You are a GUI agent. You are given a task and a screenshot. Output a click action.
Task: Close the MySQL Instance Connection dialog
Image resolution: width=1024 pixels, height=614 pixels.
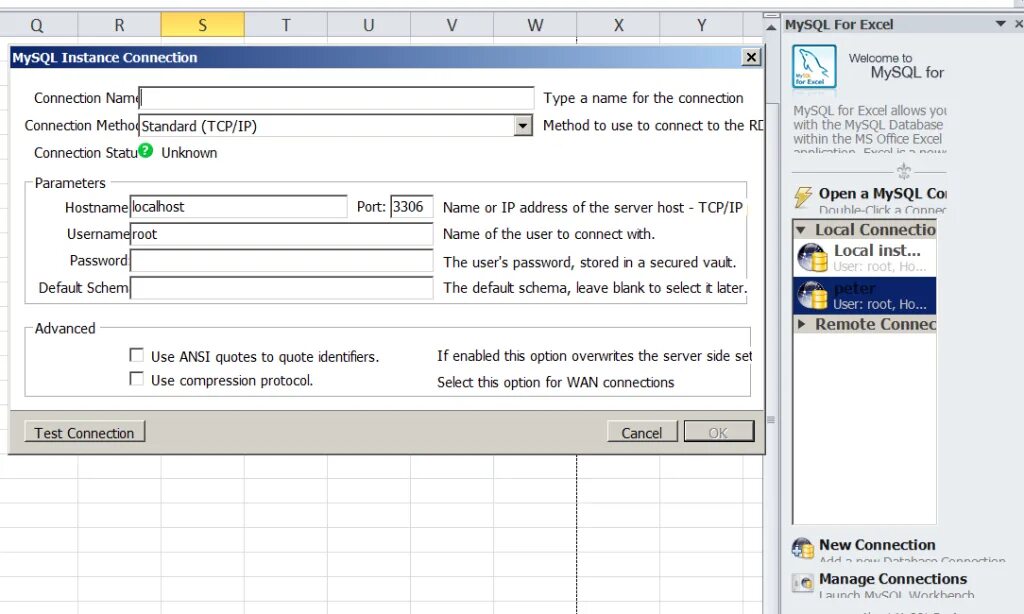pyautogui.click(x=752, y=57)
